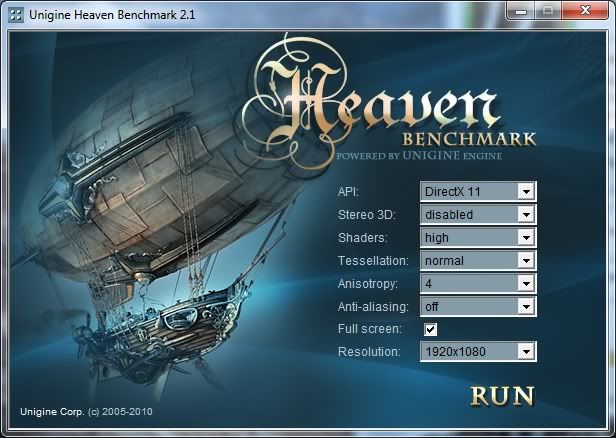This screenshot has width=616, height=438.
Task: Minimize the Heaven Benchmark window
Action: click(x=521, y=11)
